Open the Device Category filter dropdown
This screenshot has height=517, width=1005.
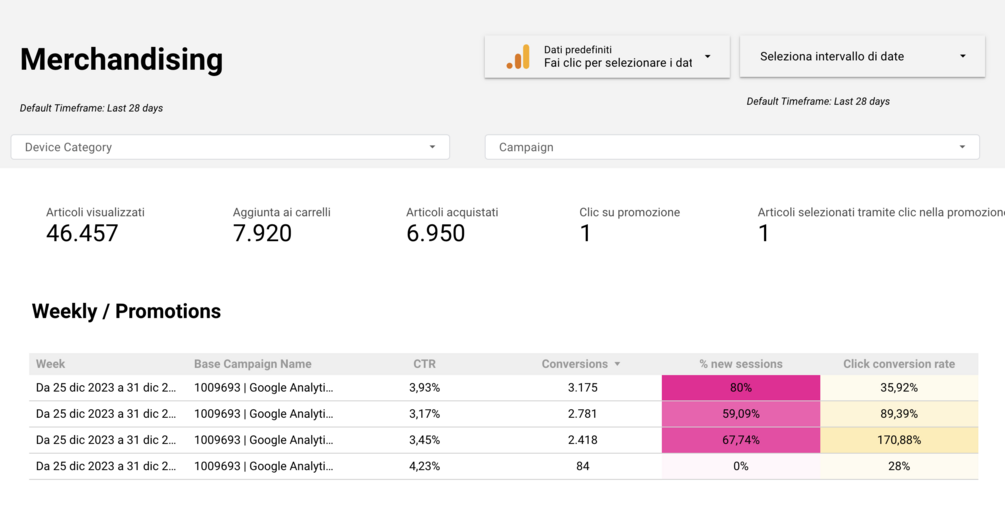pyautogui.click(x=230, y=147)
